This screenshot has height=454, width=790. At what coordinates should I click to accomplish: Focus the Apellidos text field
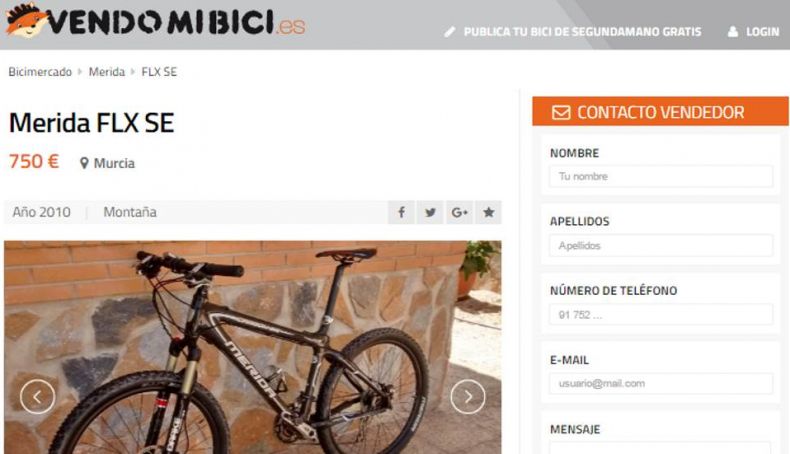pos(661,245)
